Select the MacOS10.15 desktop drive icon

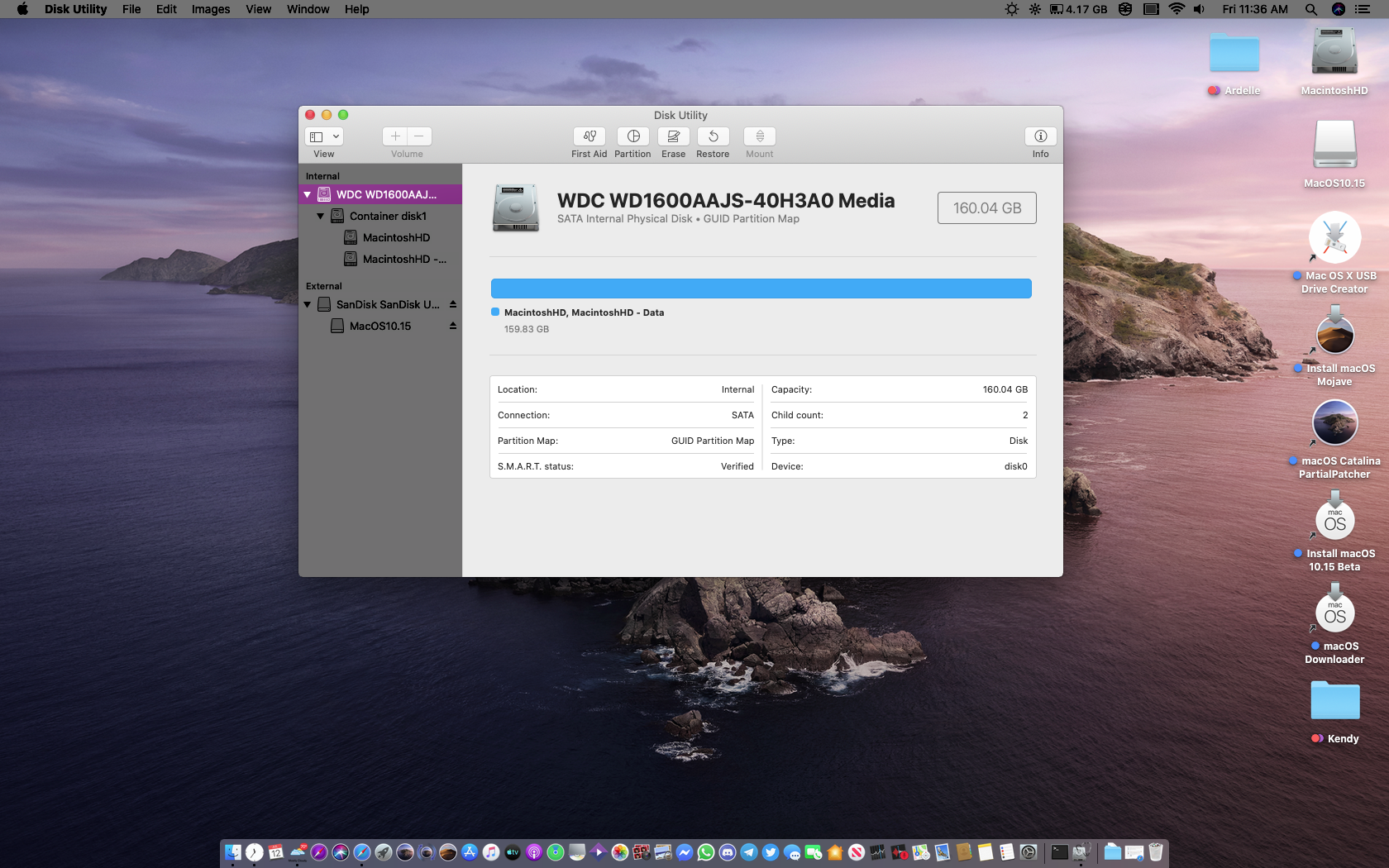point(1334,145)
